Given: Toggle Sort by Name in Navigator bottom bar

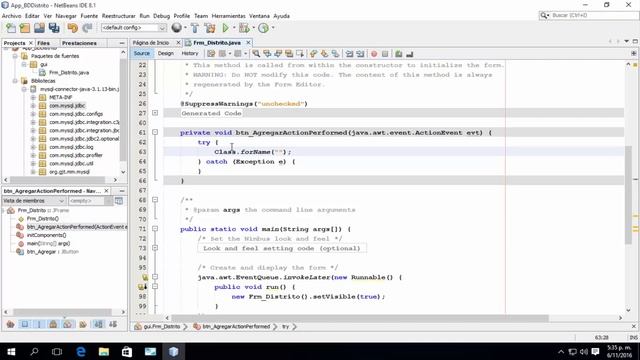Looking at the screenshot, I should coord(98,324).
